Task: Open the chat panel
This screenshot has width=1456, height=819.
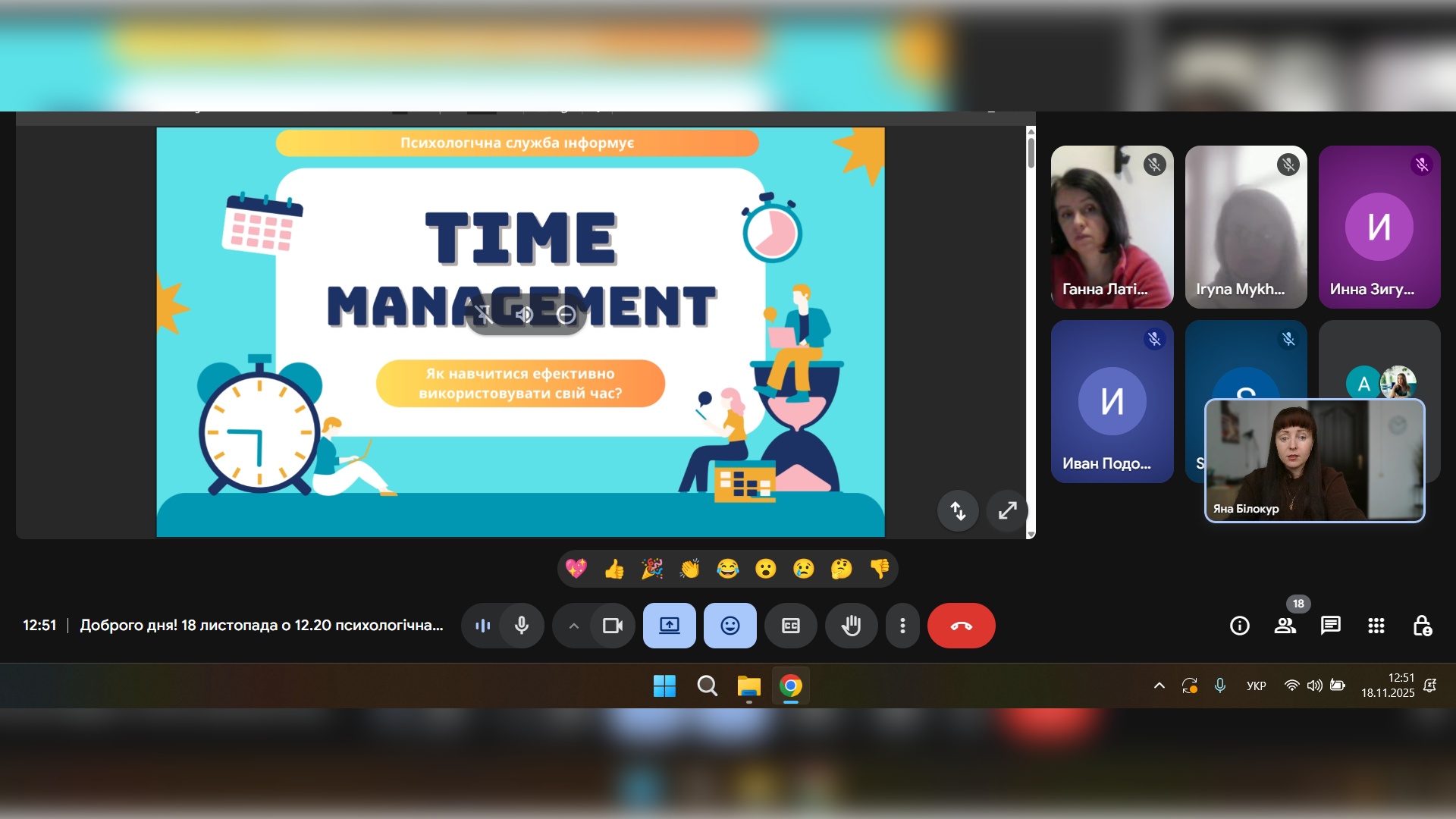Action: point(1330,626)
